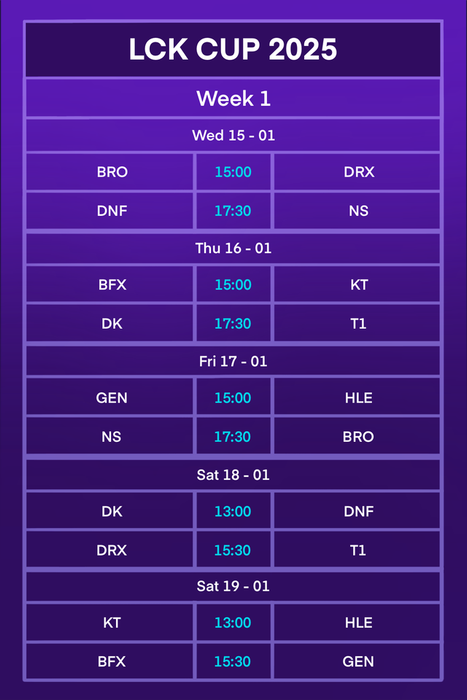Click the BRO team in Wednesday's first match

click(x=110, y=172)
